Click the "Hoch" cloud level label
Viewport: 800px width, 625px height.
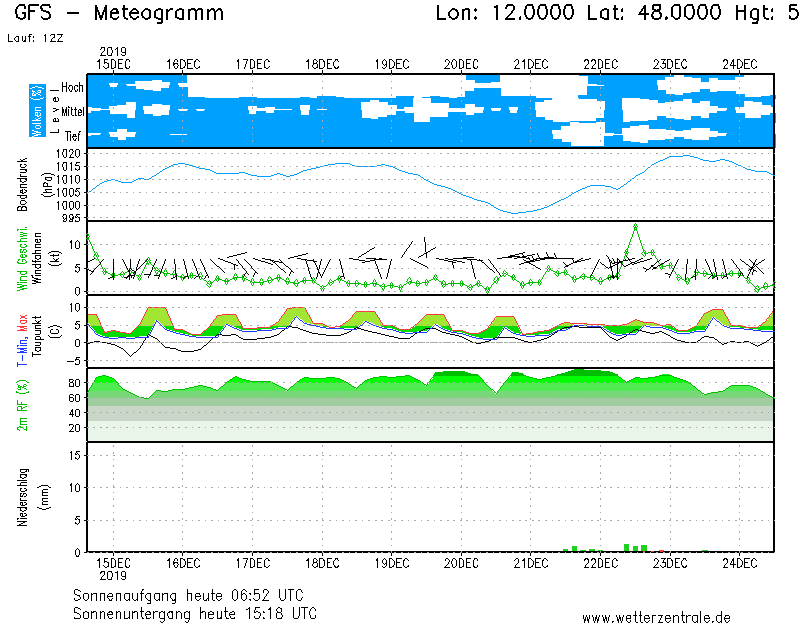(72, 88)
